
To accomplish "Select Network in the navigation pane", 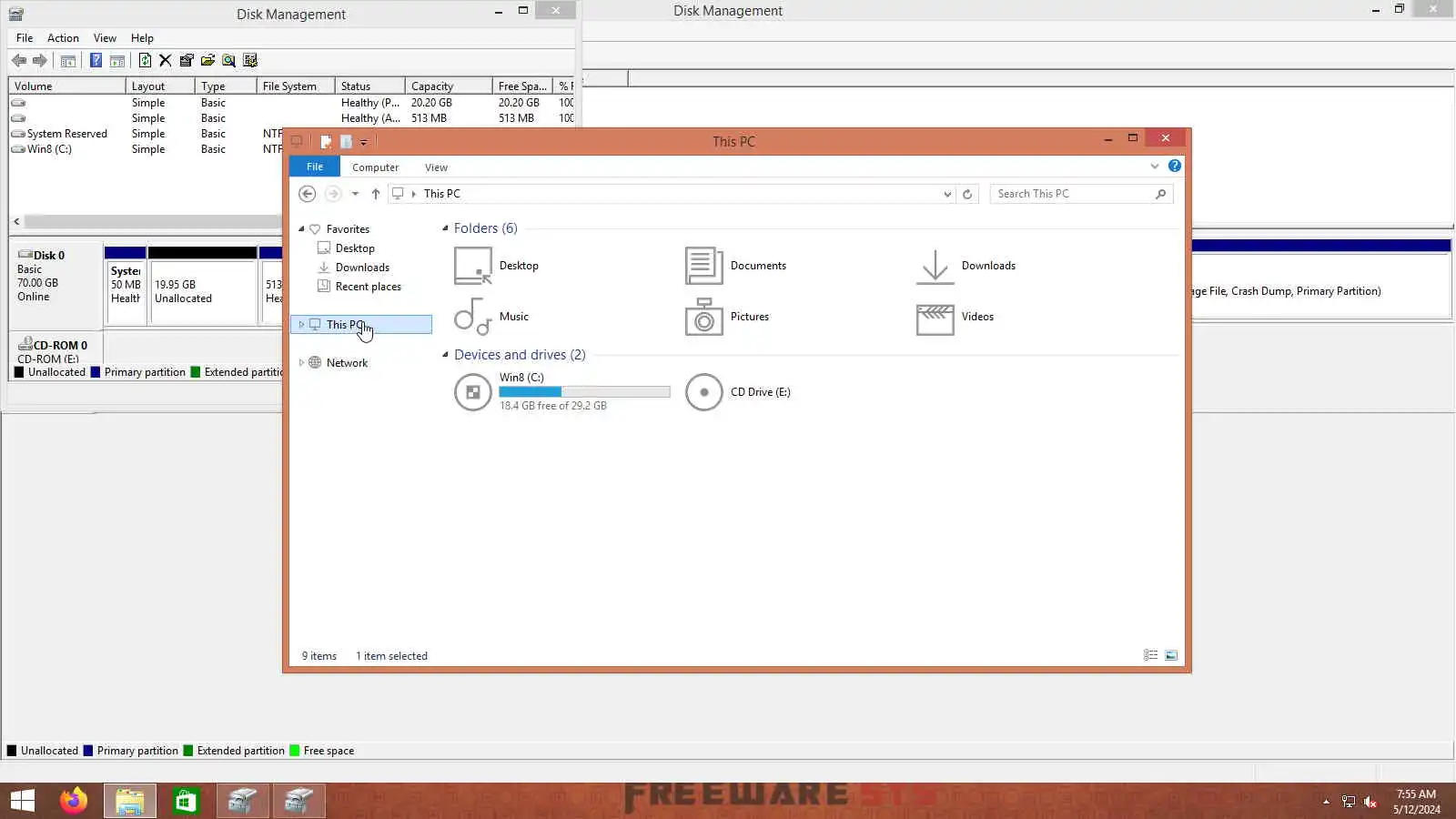I will click(347, 363).
